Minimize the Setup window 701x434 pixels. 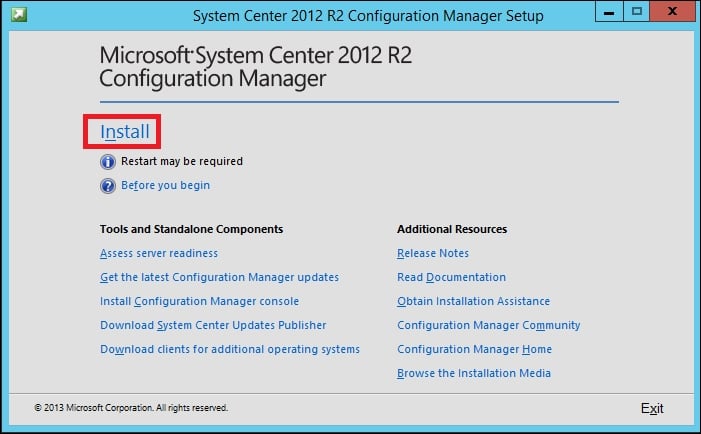coord(609,12)
